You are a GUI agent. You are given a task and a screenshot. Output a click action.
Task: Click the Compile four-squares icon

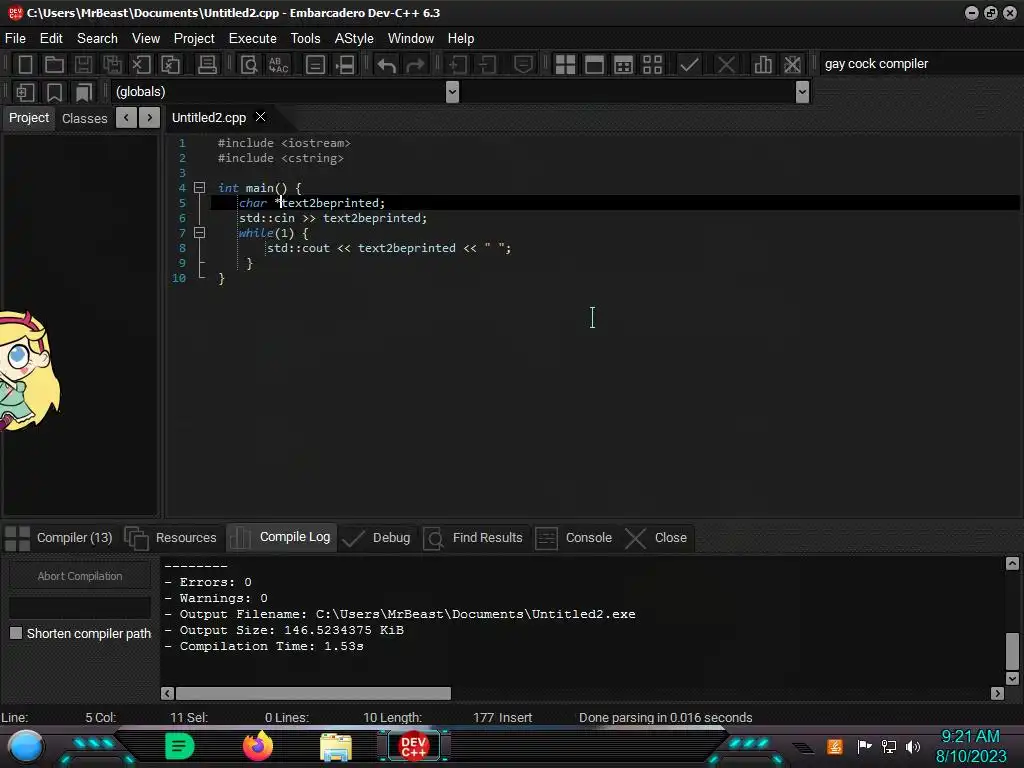point(565,64)
